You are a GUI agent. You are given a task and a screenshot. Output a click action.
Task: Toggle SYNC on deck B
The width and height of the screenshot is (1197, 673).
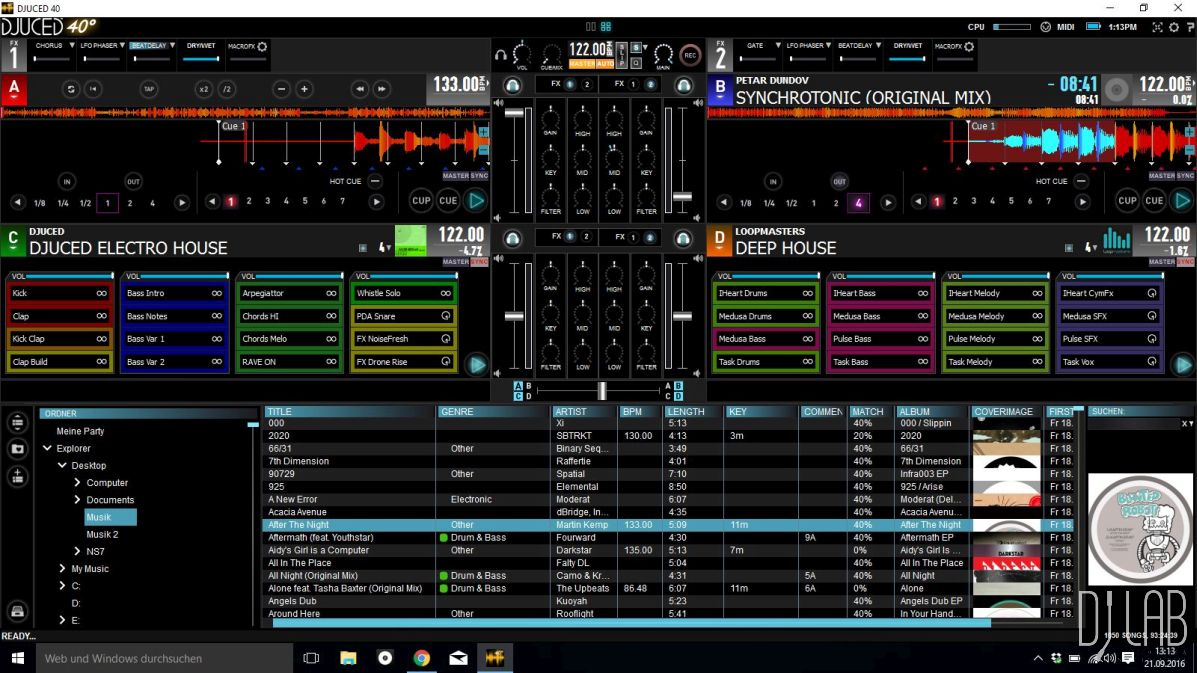(1186, 176)
